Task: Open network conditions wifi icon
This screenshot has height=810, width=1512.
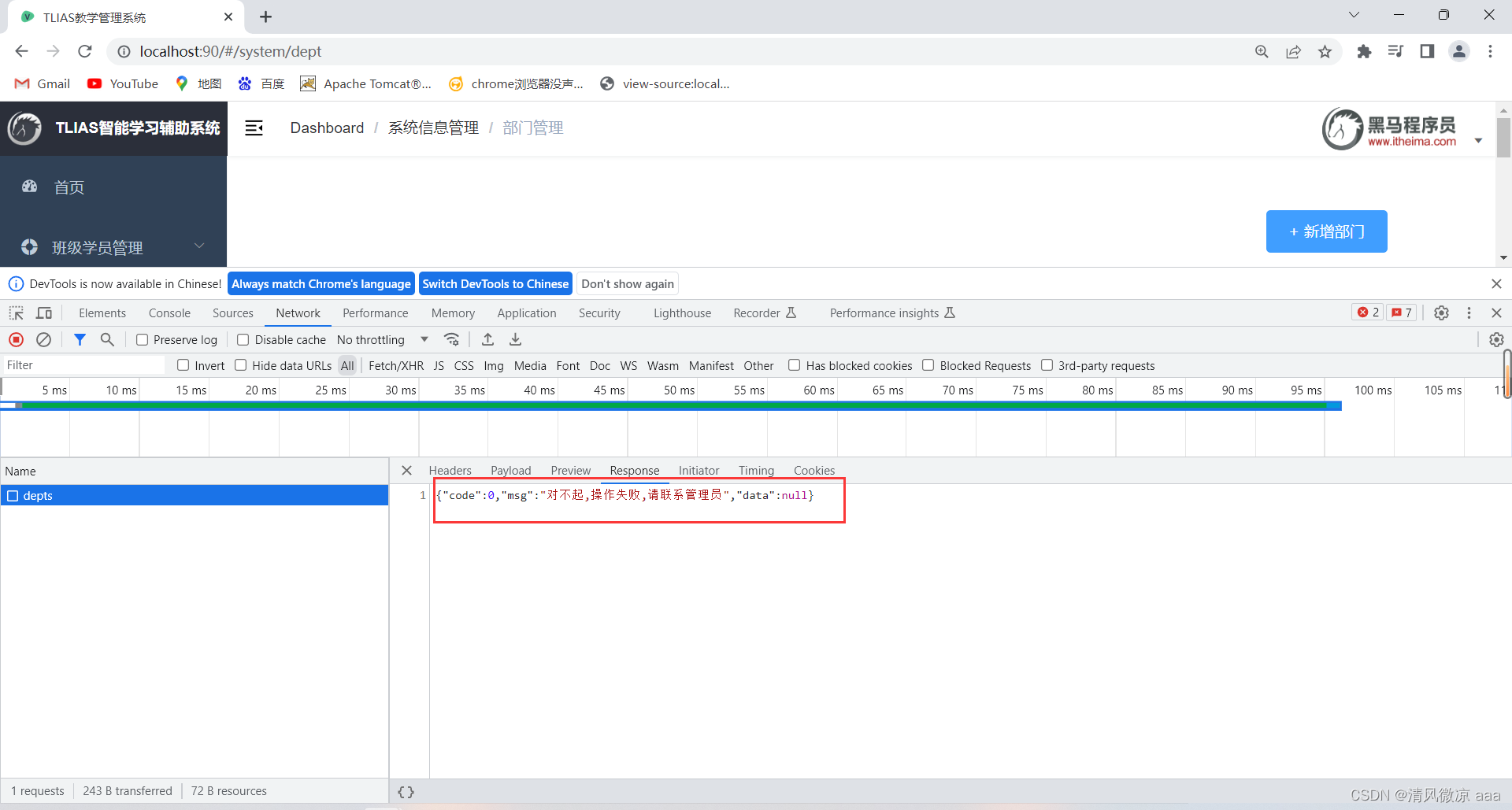Action: click(451, 339)
